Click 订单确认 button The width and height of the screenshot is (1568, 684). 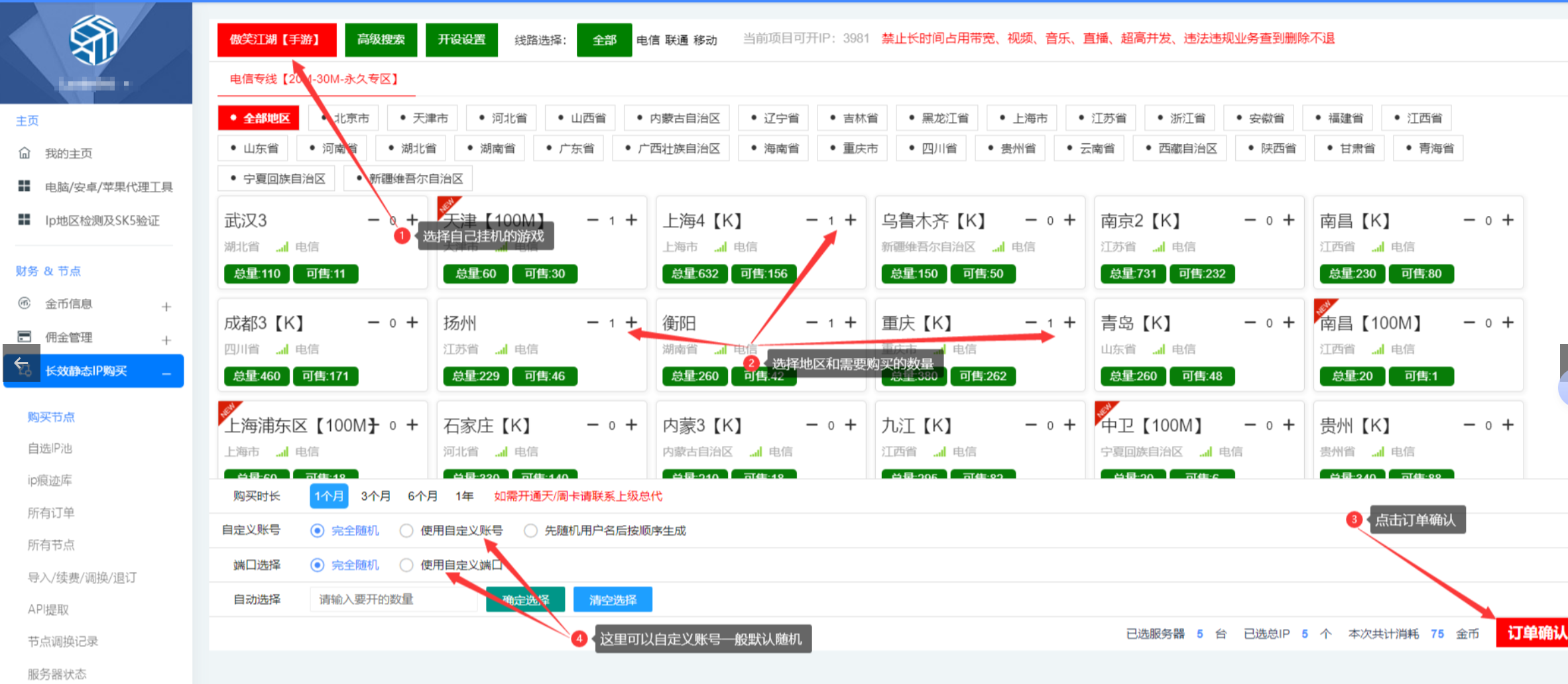point(1532,633)
